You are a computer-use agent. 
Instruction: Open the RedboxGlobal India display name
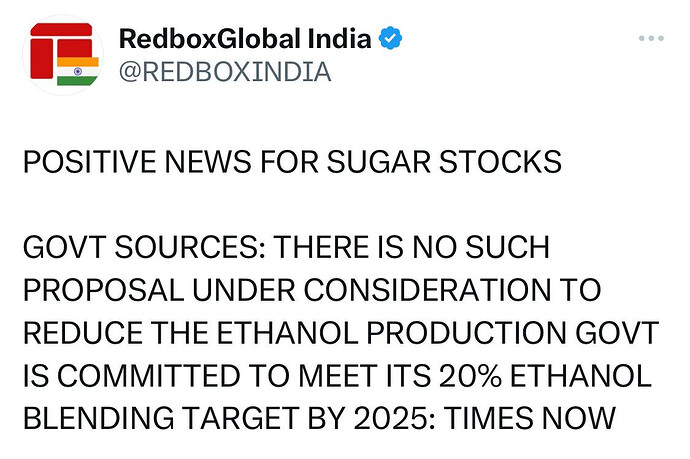click(x=245, y=40)
